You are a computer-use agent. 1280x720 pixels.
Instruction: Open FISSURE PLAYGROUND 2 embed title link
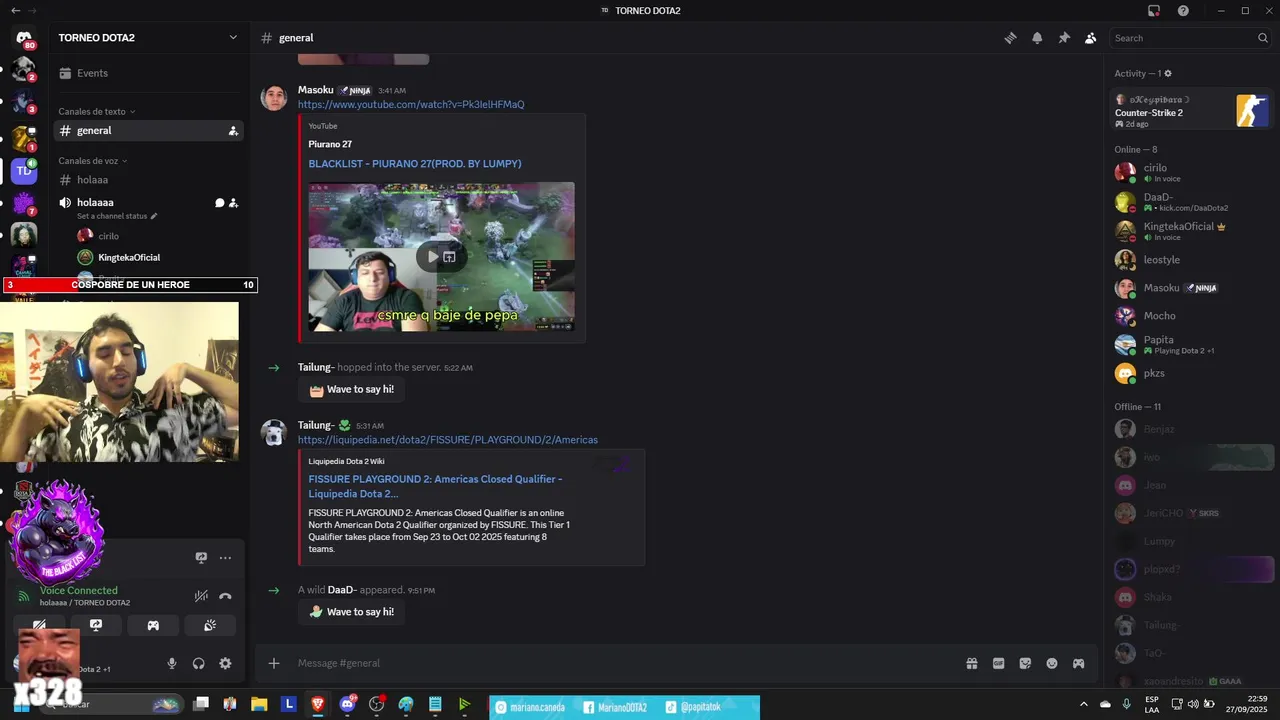point(435,486)
